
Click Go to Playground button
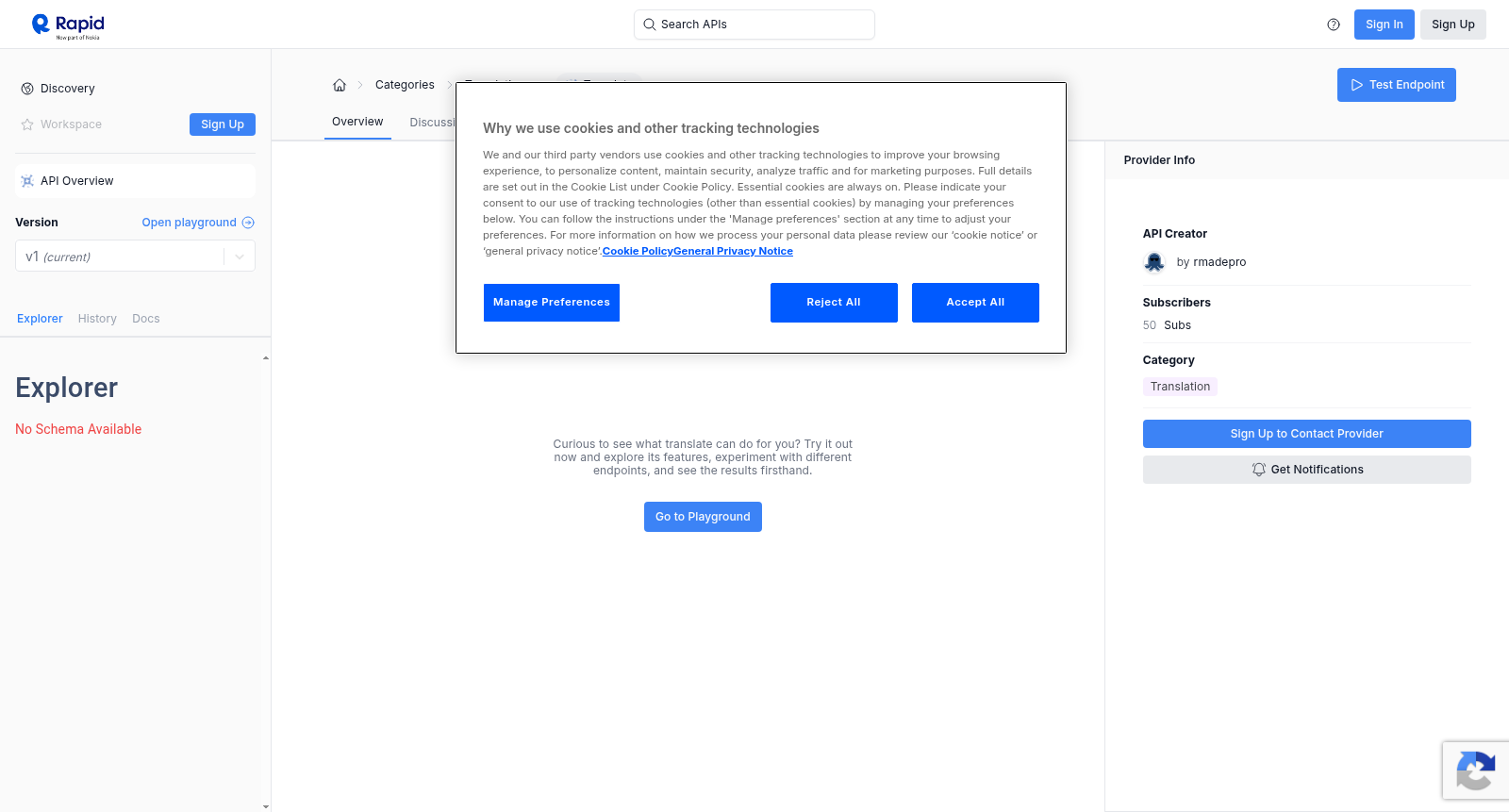point(703,517)
